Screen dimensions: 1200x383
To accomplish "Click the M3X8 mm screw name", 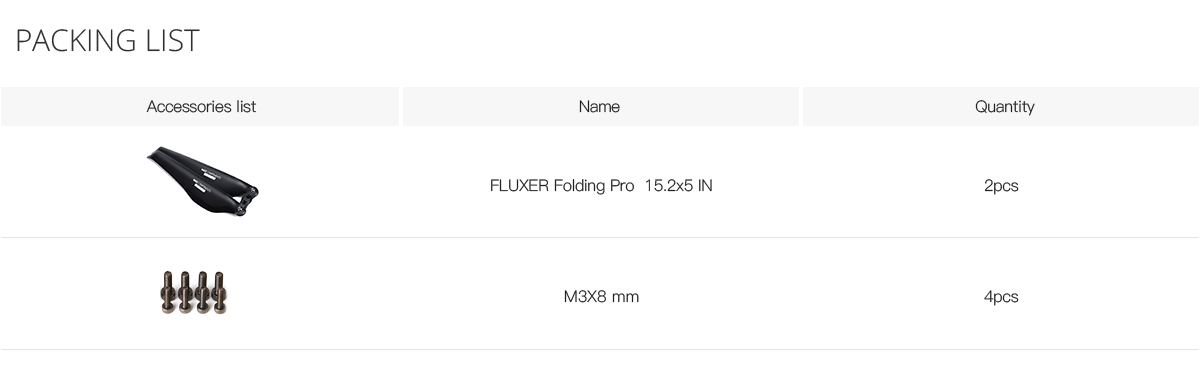I will [x=601, y=297].
